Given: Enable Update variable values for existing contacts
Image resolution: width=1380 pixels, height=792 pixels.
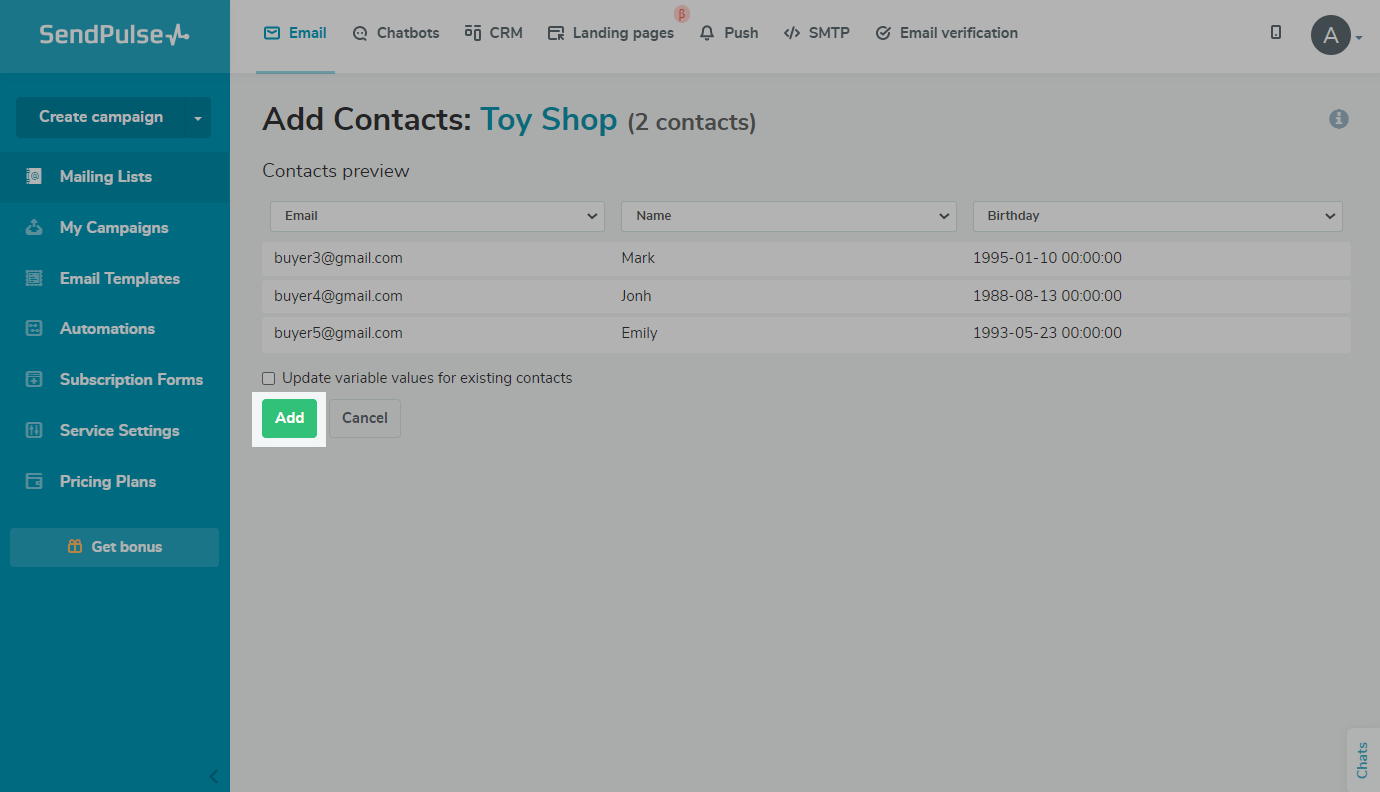Looking at the screenshot, I should (268, 378).
